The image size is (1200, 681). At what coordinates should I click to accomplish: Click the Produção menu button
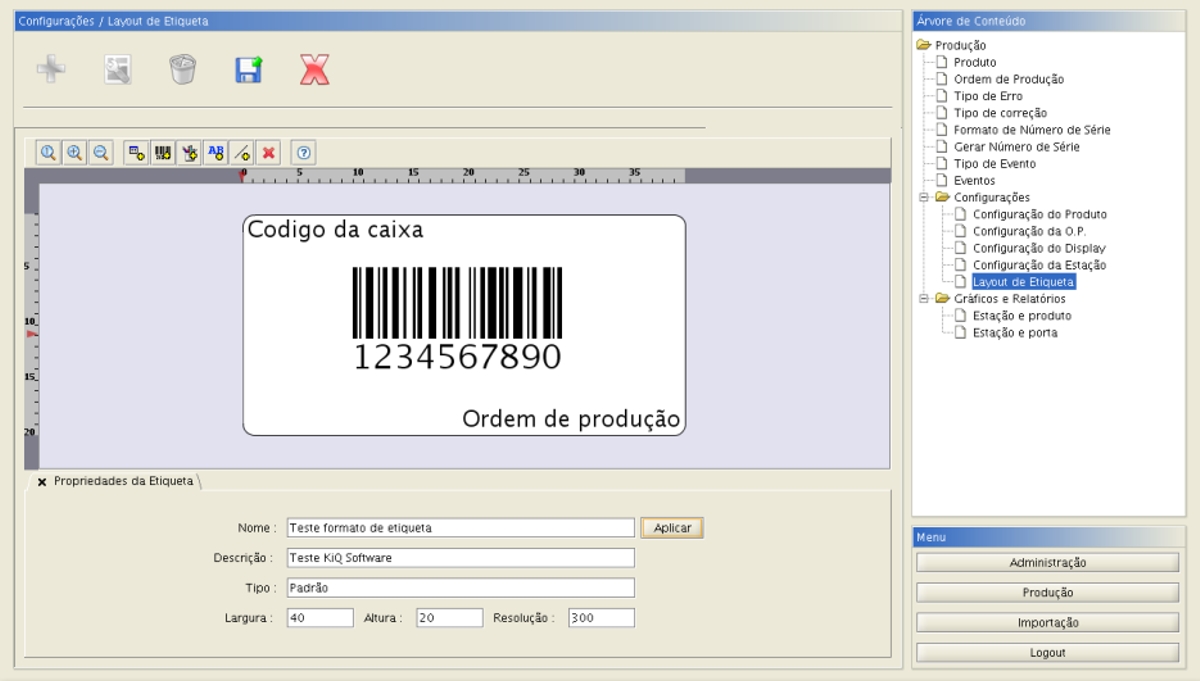[1047, 593]
